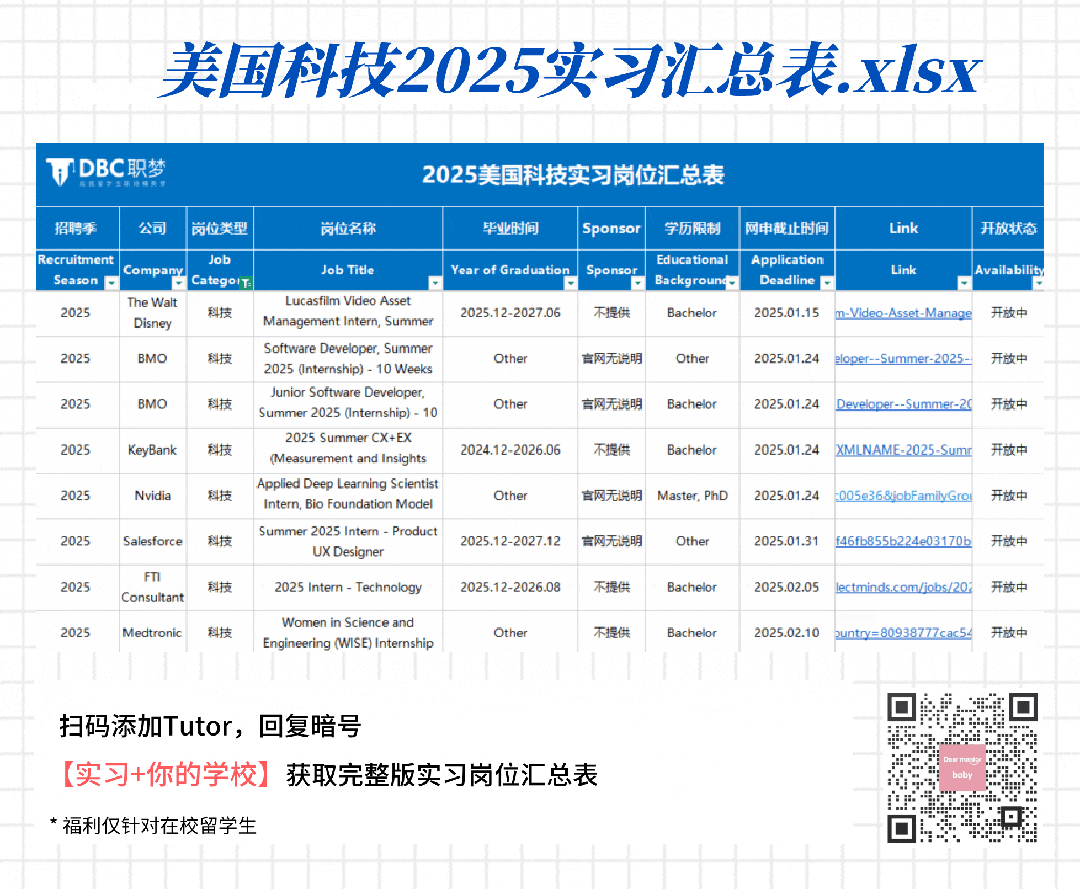1080x889 pixels.
Task: Expand the Application Deadline filter dropdown
Action: click(827, 282)
